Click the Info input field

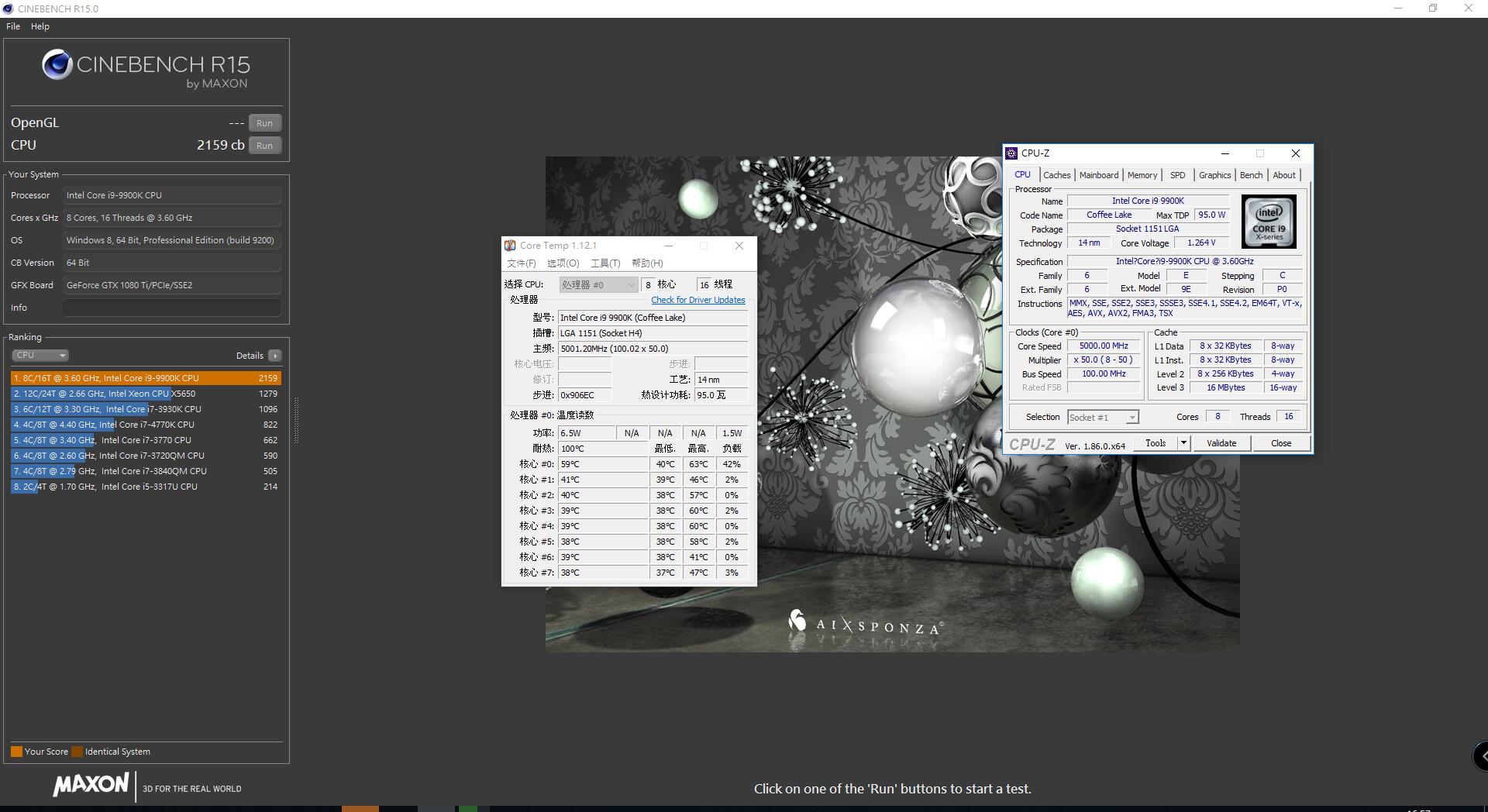(172, 308)
